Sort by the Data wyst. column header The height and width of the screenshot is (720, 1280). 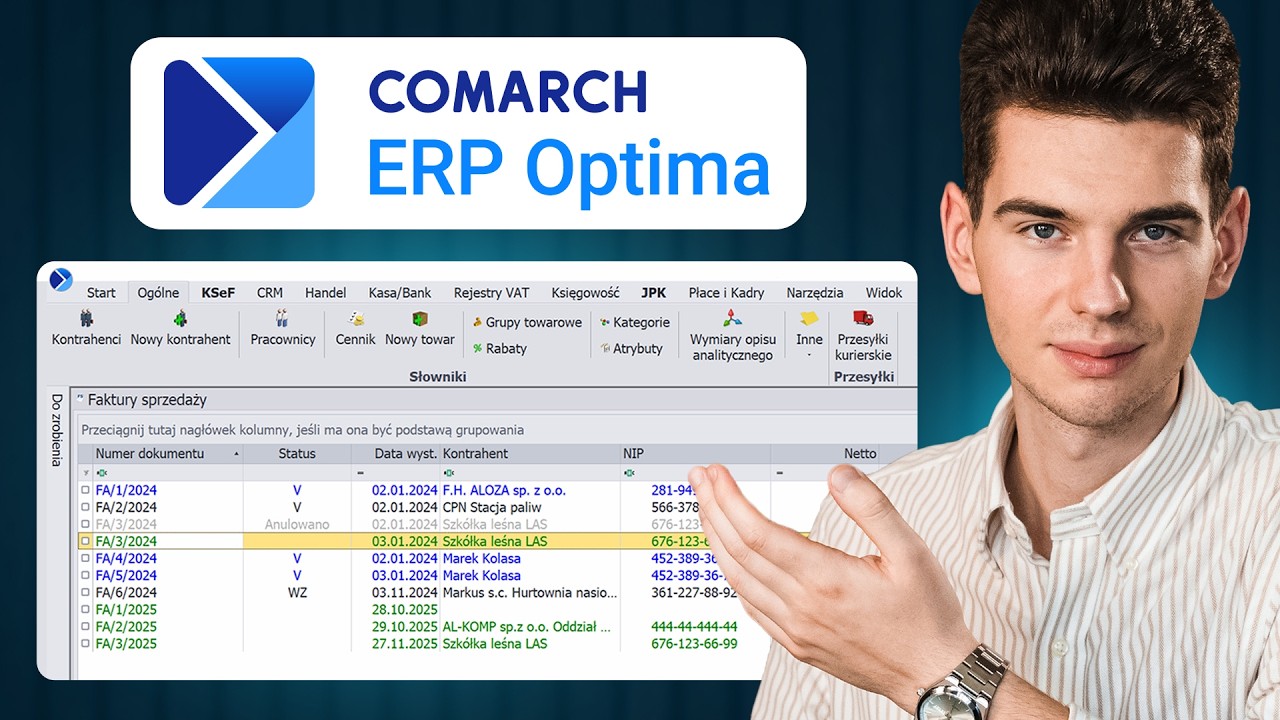(x=396, y=454)
